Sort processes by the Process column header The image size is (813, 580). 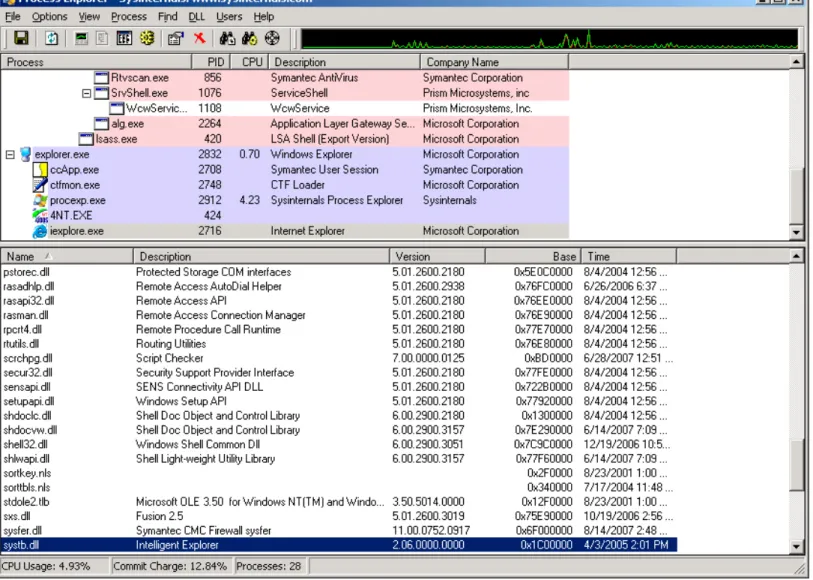(x=96, y=62)
